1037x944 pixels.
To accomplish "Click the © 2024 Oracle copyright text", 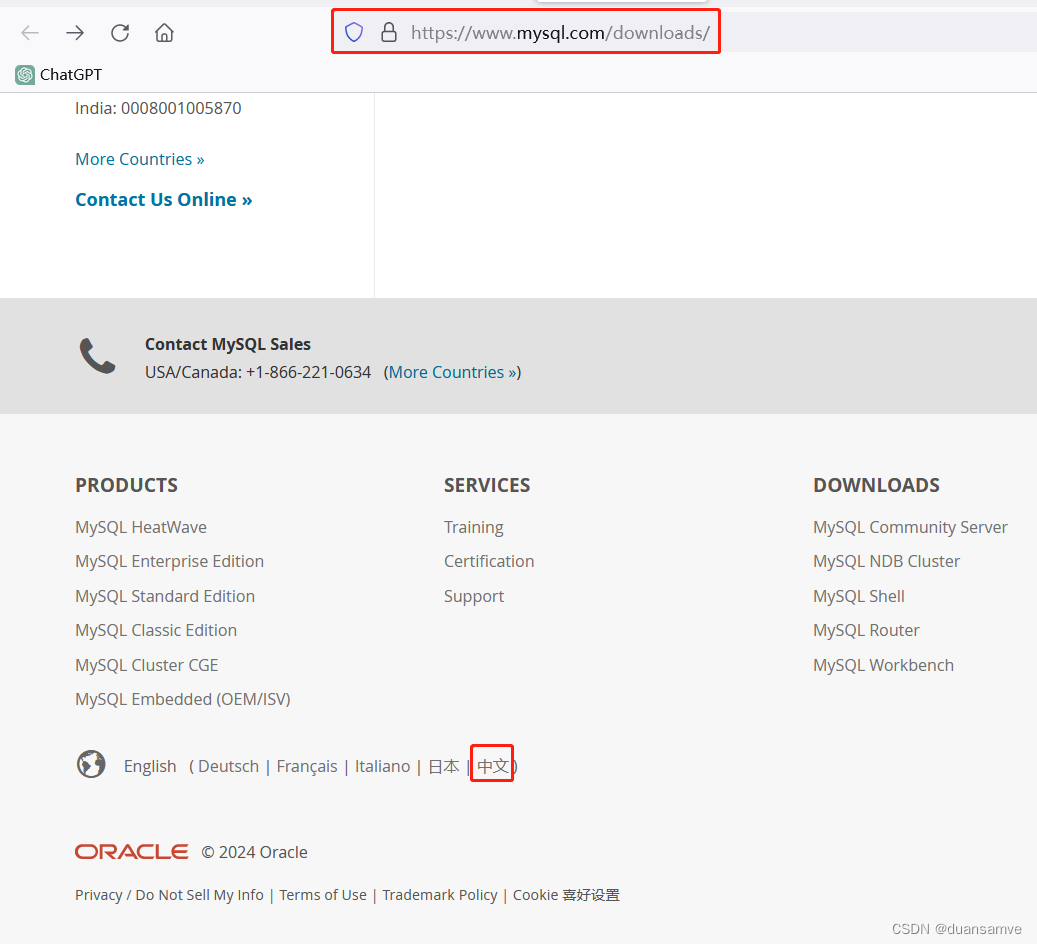I will tap(255, 852).
